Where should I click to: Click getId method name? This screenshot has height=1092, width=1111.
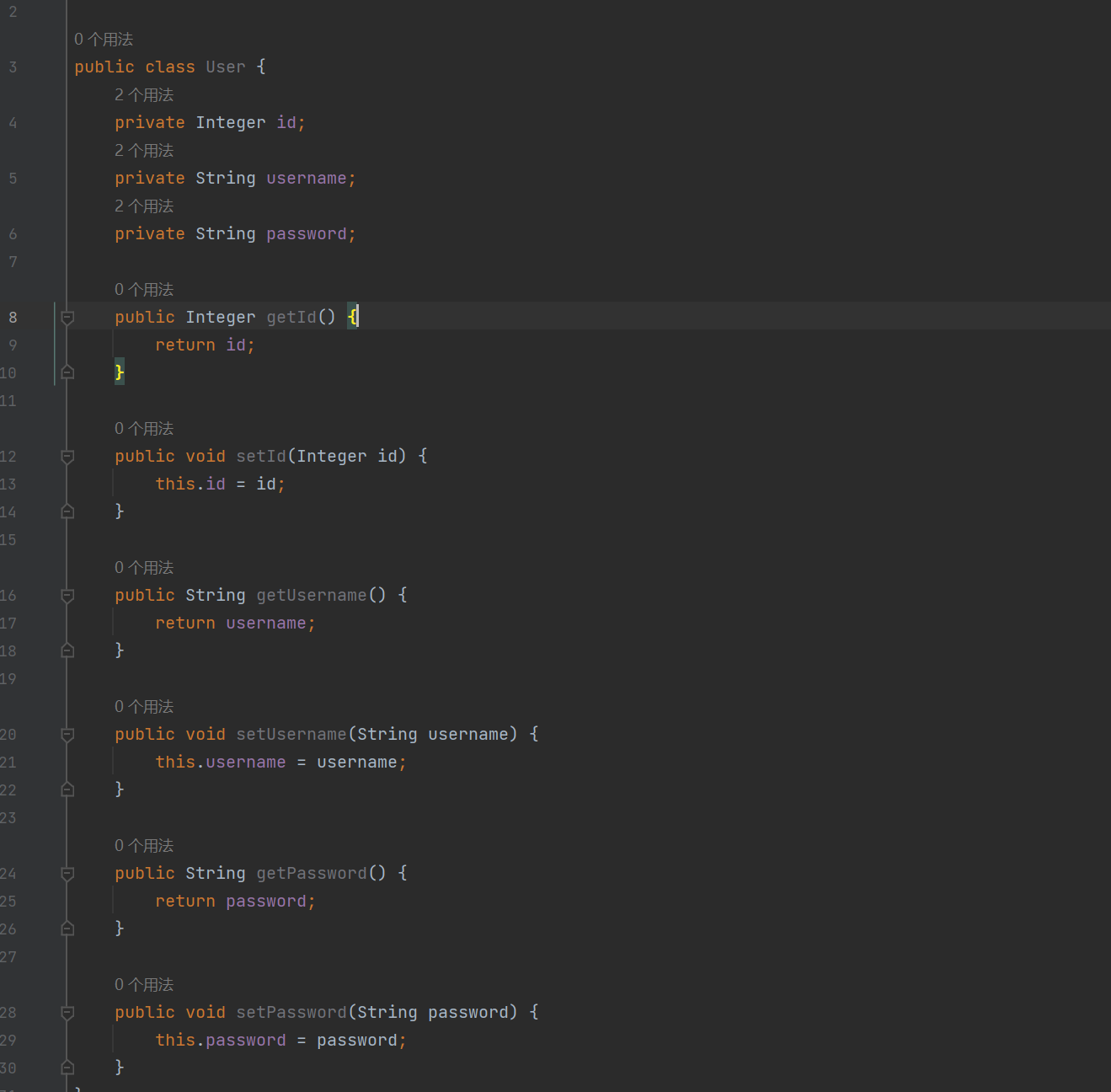291,318
